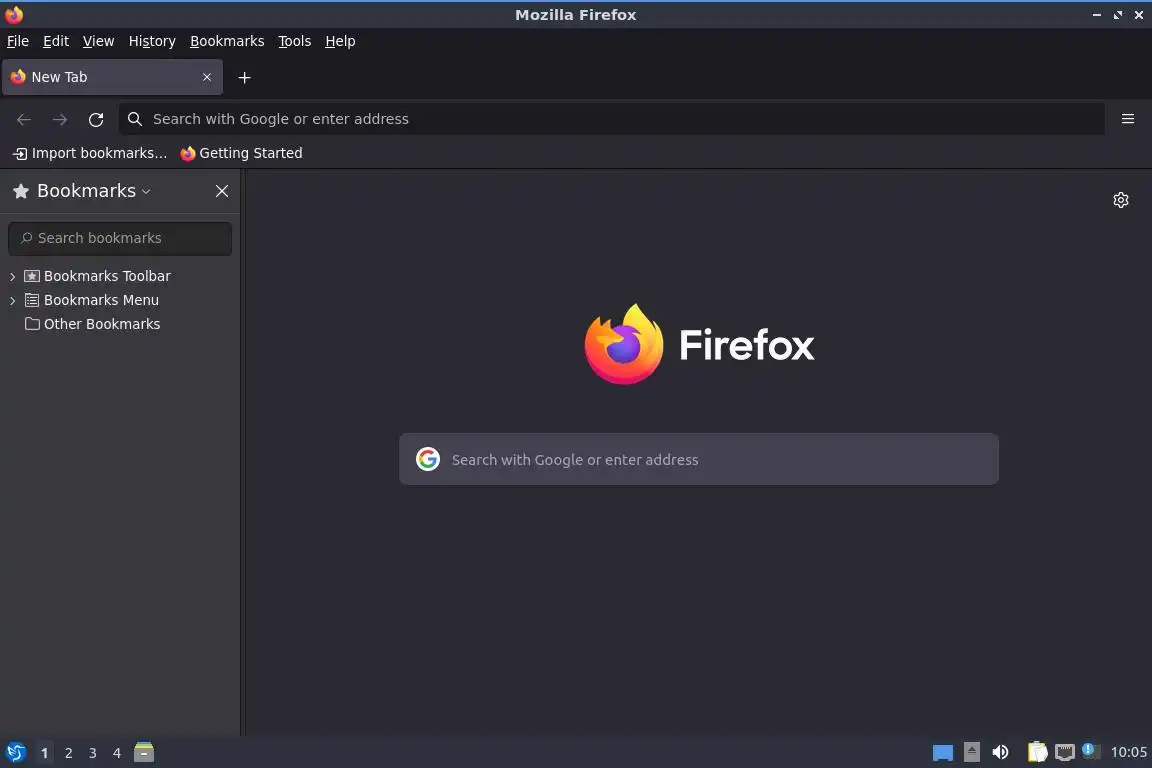The width and height of the screenshot is (1152, 768).
Task: Close the Bookmarks sidebar
Action: coord(222,191)
